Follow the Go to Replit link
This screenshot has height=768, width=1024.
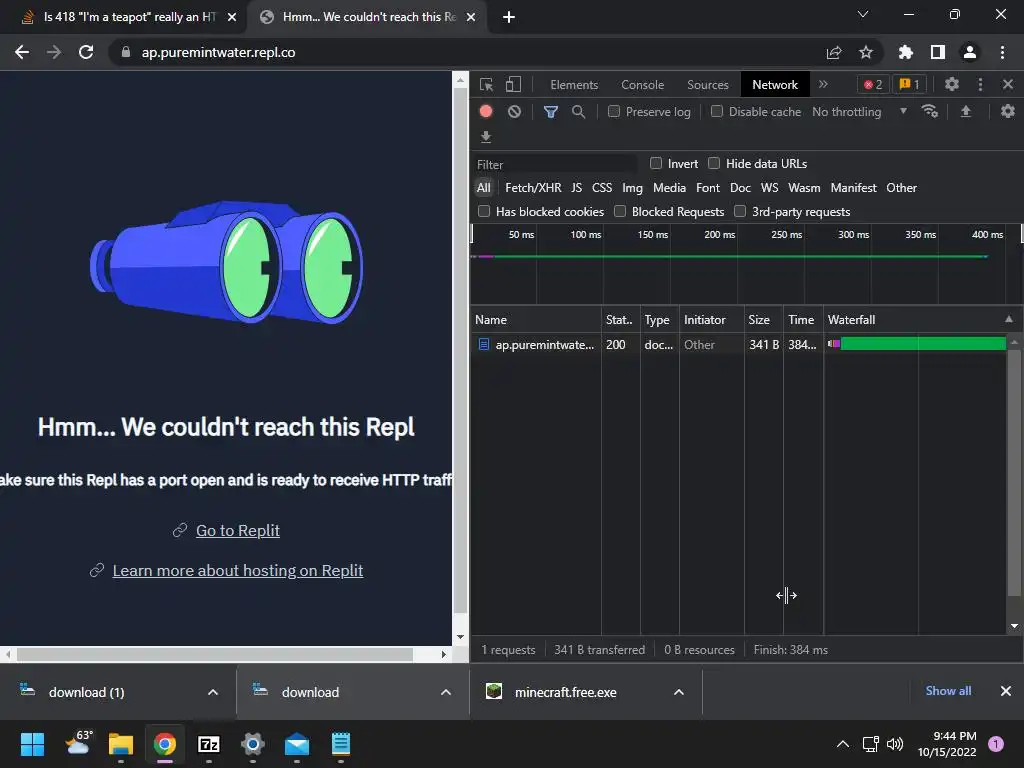(238, 530)
